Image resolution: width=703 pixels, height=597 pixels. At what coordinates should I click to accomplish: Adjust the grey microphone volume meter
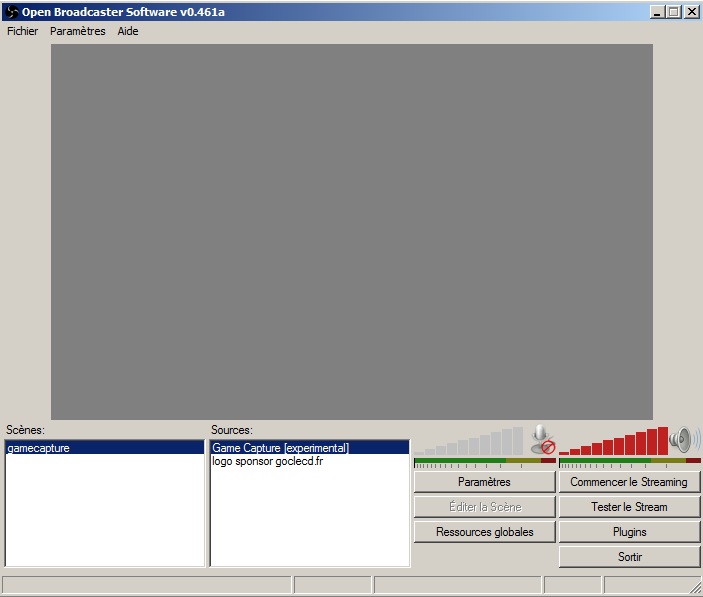tap(470, 442)
